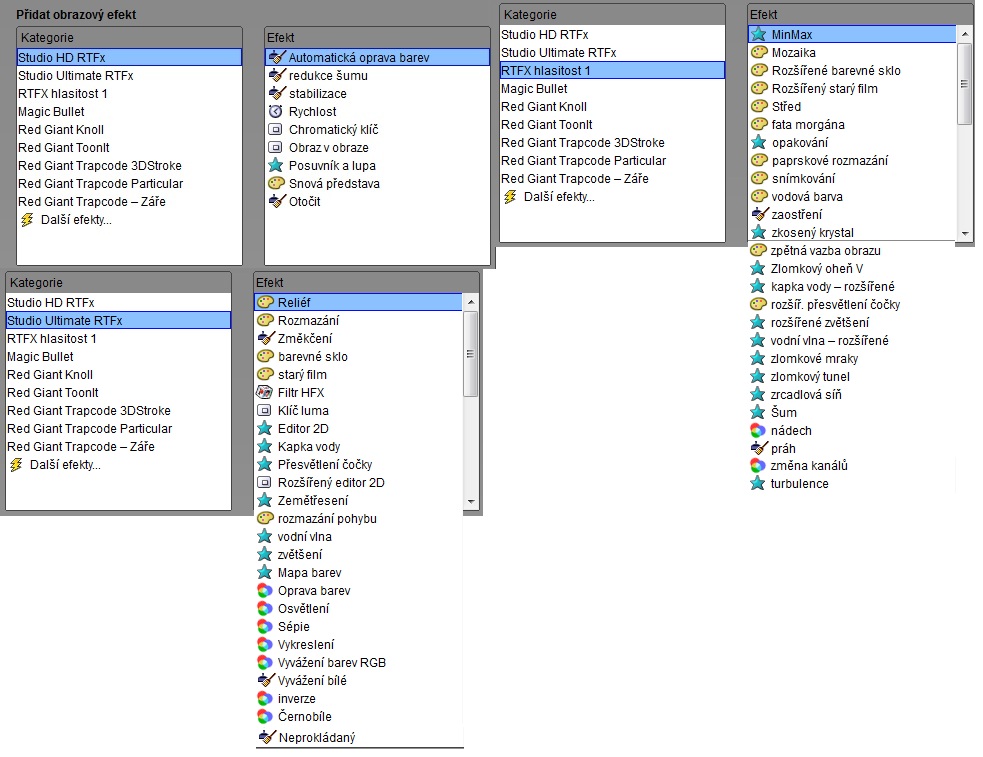Click the Klíč luma icon
Viewport: 983px width, 757px height.
coord(265,411)
